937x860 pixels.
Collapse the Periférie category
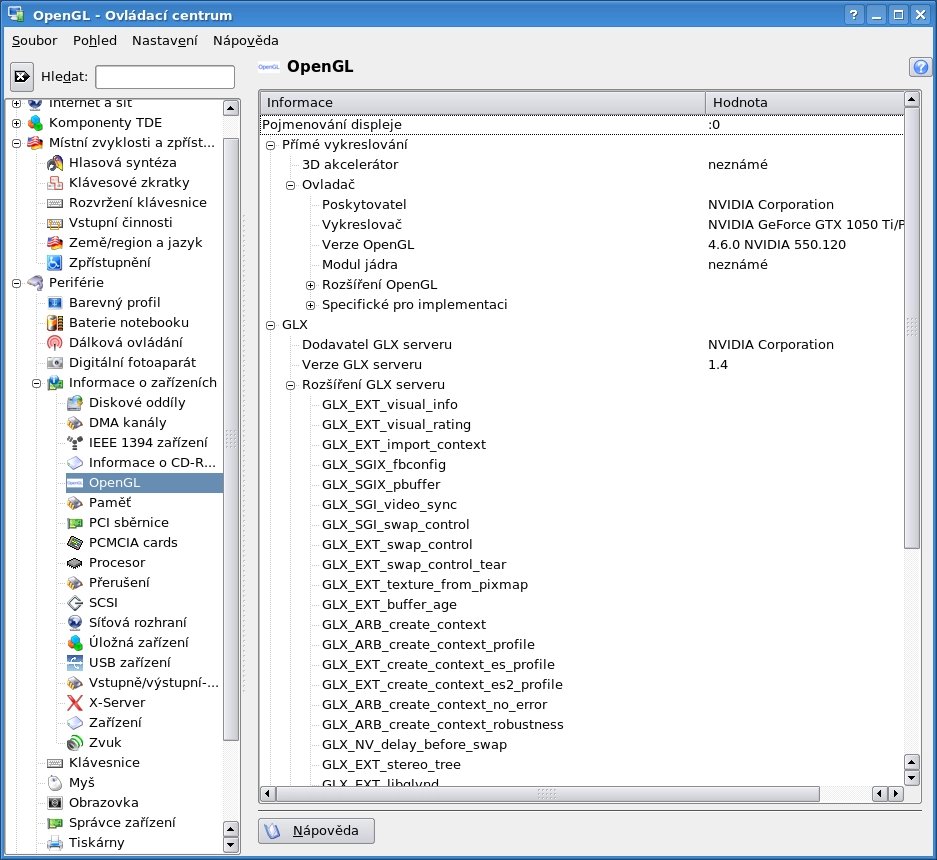point(17,283)
